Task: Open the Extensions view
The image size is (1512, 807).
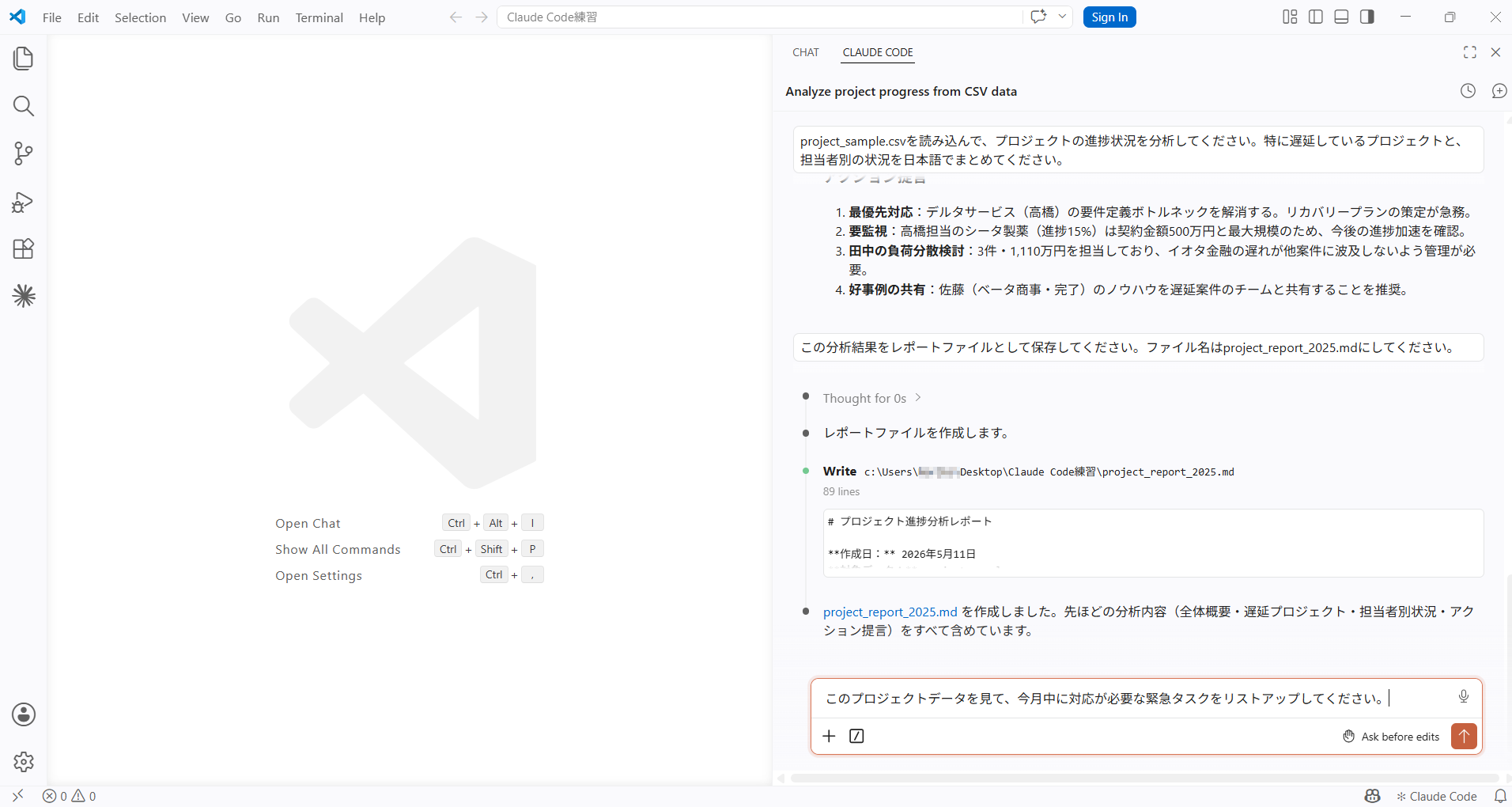Action: (x=24, y=248)
